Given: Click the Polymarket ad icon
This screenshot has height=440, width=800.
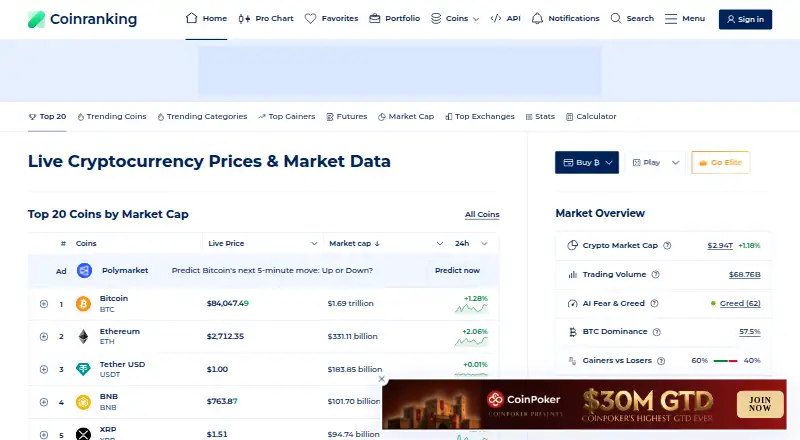Looking at the screenshot, I should click(x=84, y=271).
